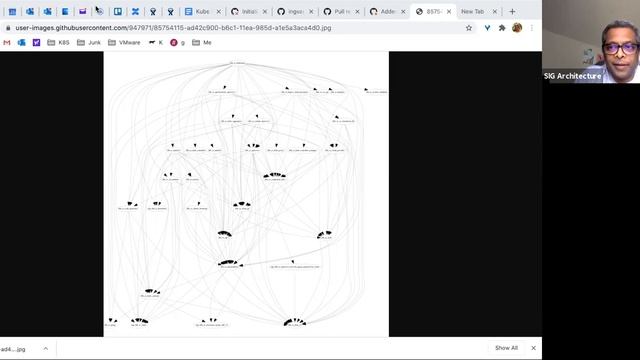Expand the download item options chevron
The width and height of the screenshot is (640, 360).
pyautogui.click(x=46, y=349)
